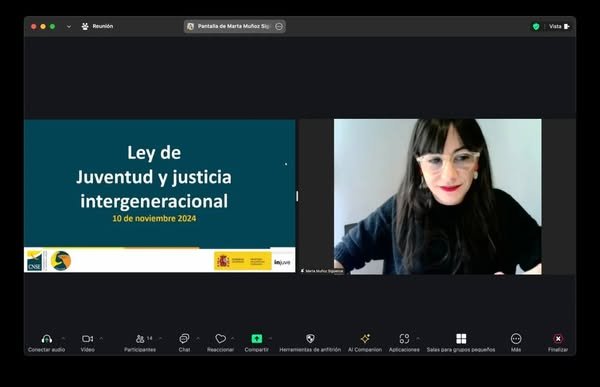The image size is (600, 387).
Task: Click the CNSE logo on the slide
Action: coord(36,261)
